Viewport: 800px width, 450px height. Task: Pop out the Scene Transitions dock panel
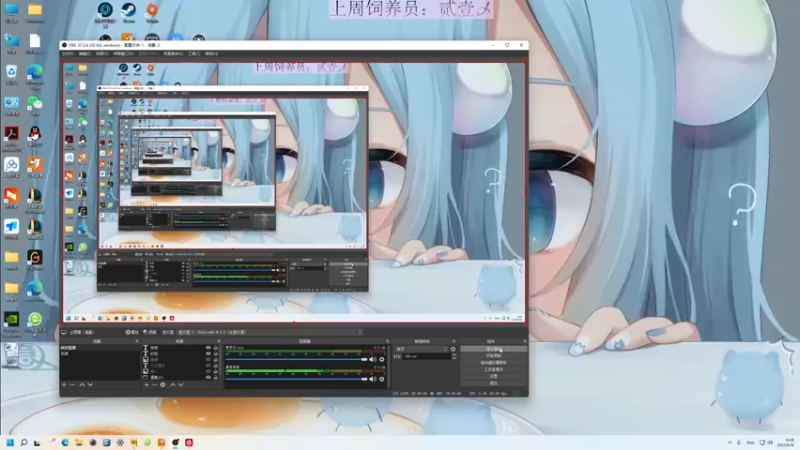click(454, 341)
